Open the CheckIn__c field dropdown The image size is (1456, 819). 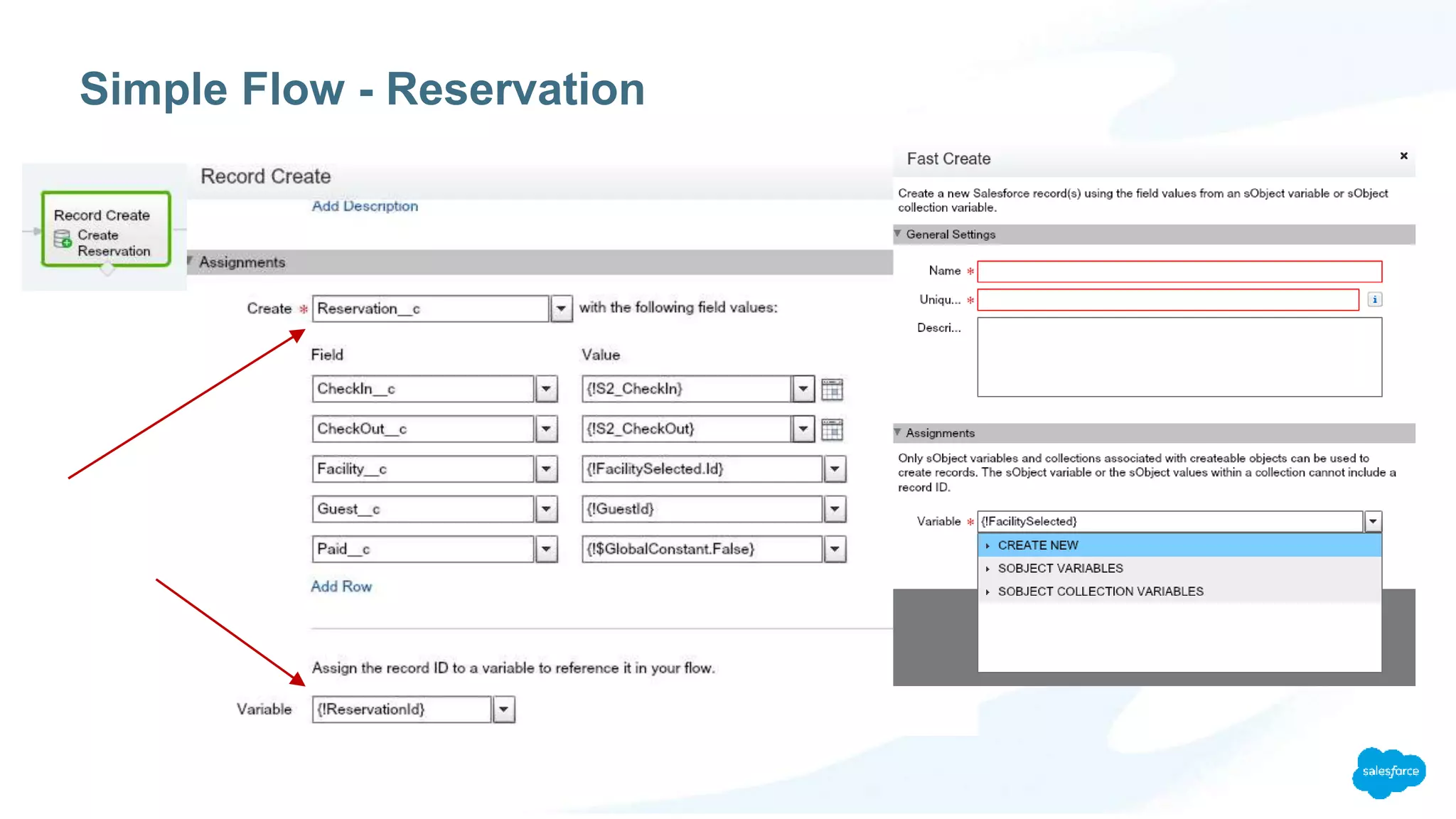[x=546, y=389]
